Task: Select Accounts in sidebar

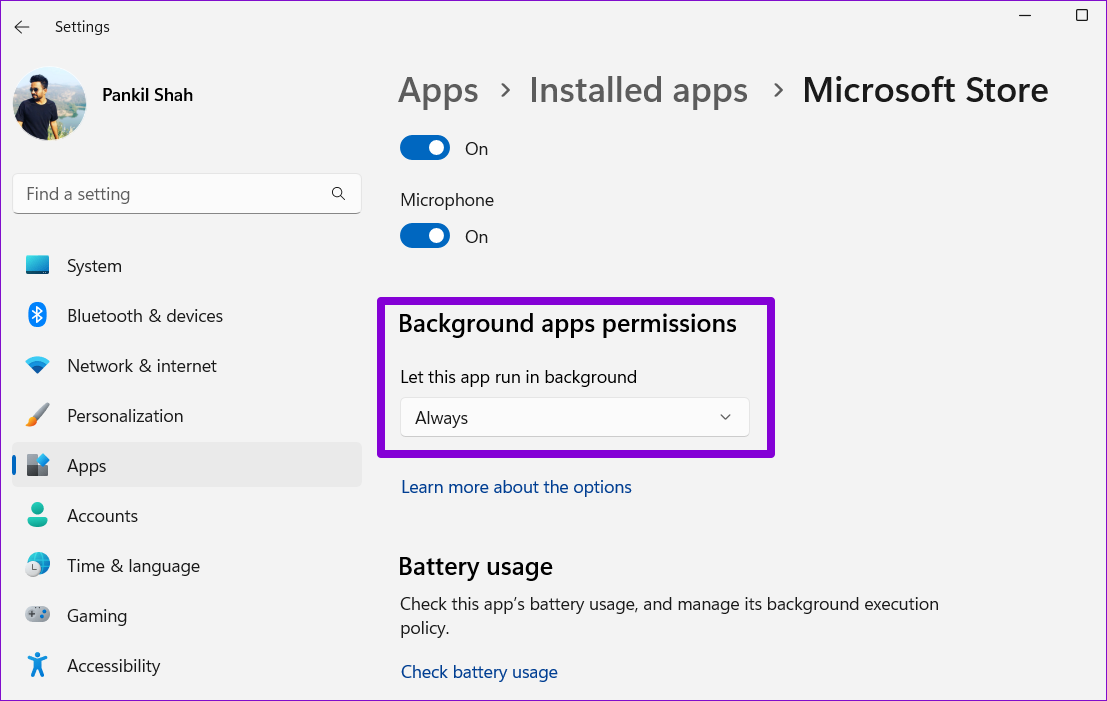Action: pyautogui.click(x=187, y=516)
